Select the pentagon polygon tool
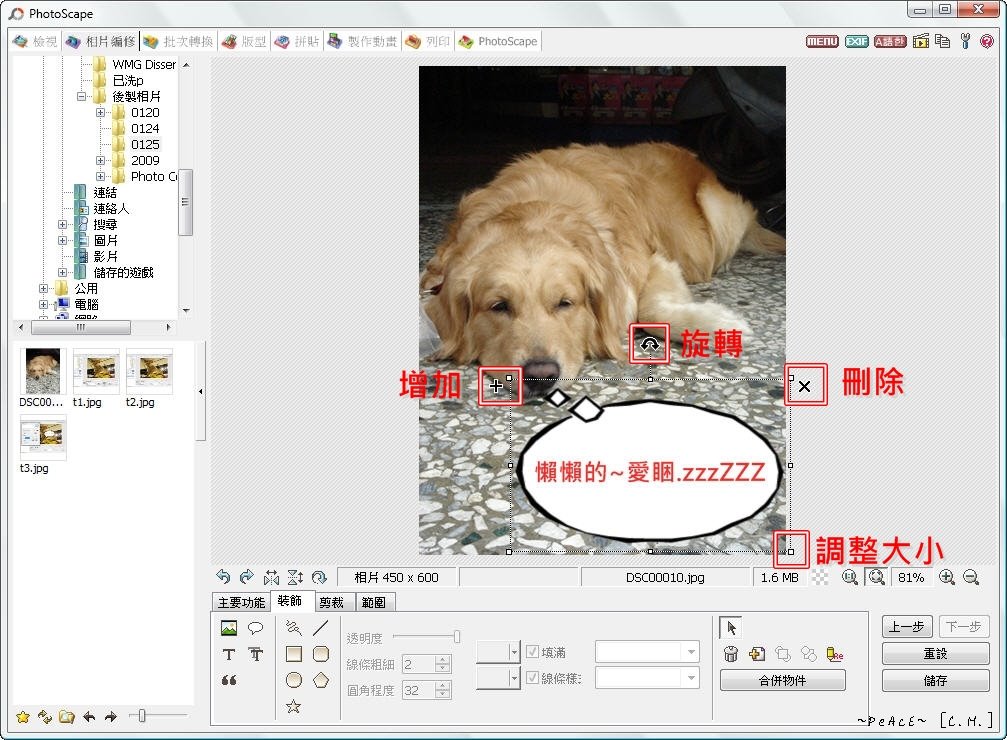 coord(320,680)
